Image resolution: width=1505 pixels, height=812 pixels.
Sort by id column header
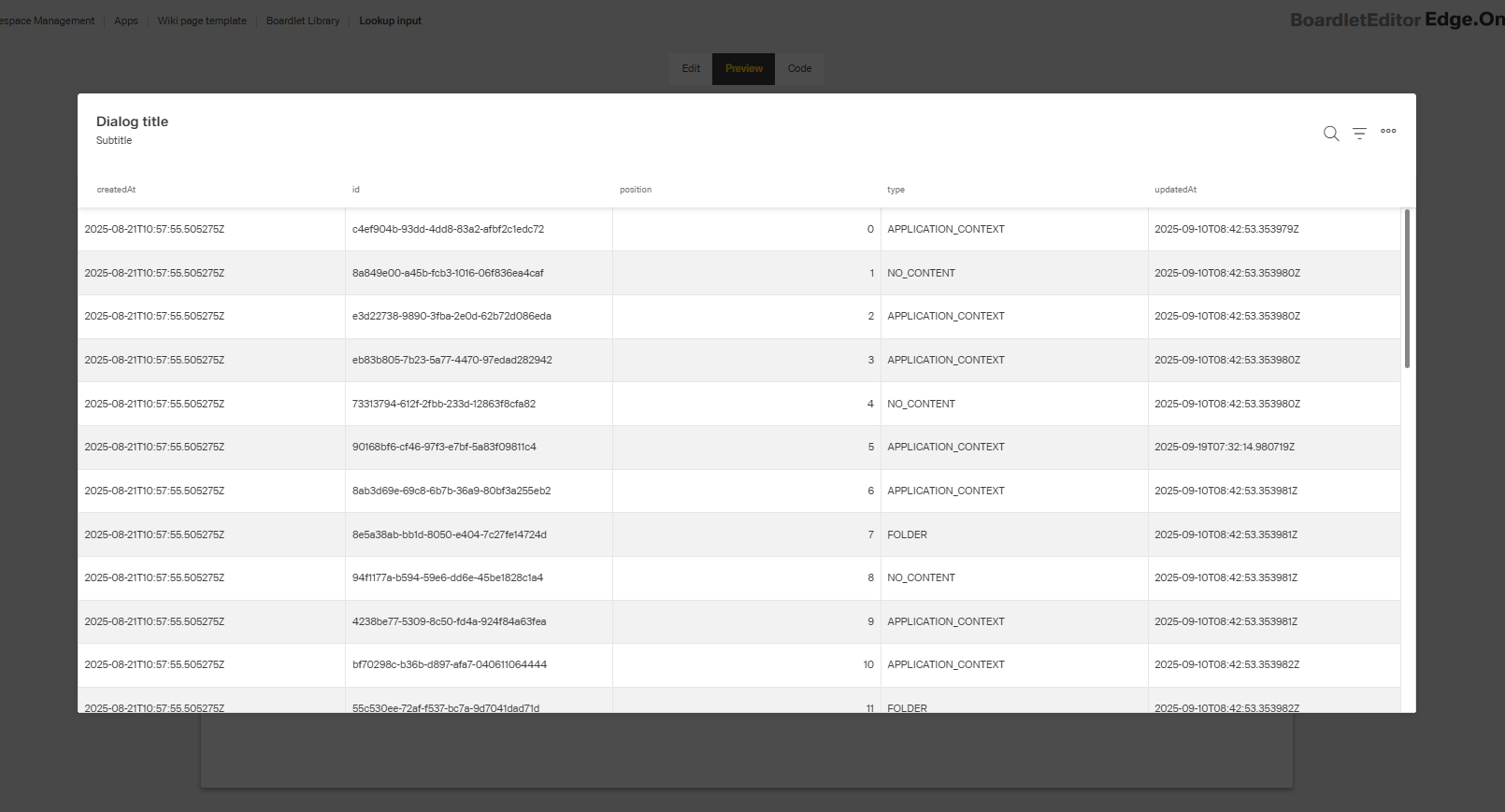tap(355, 190)
